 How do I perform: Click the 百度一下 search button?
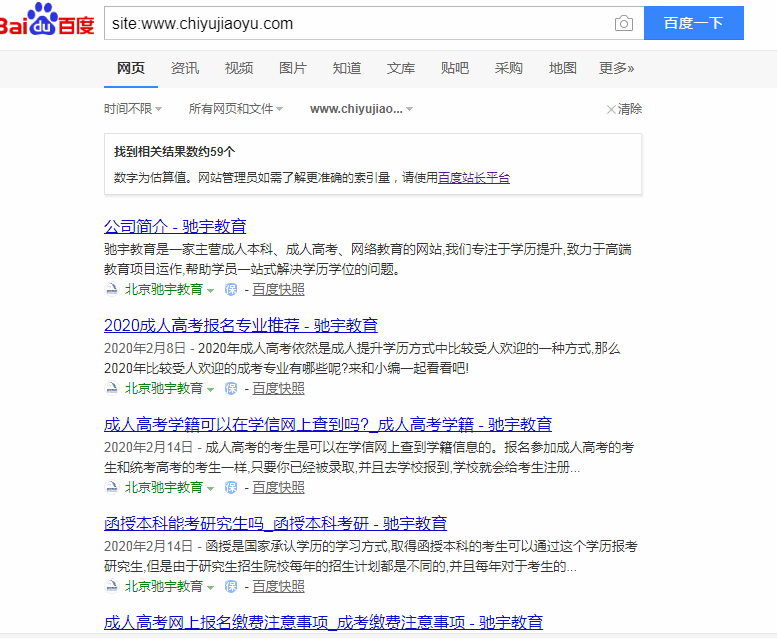tap(693, 23)
